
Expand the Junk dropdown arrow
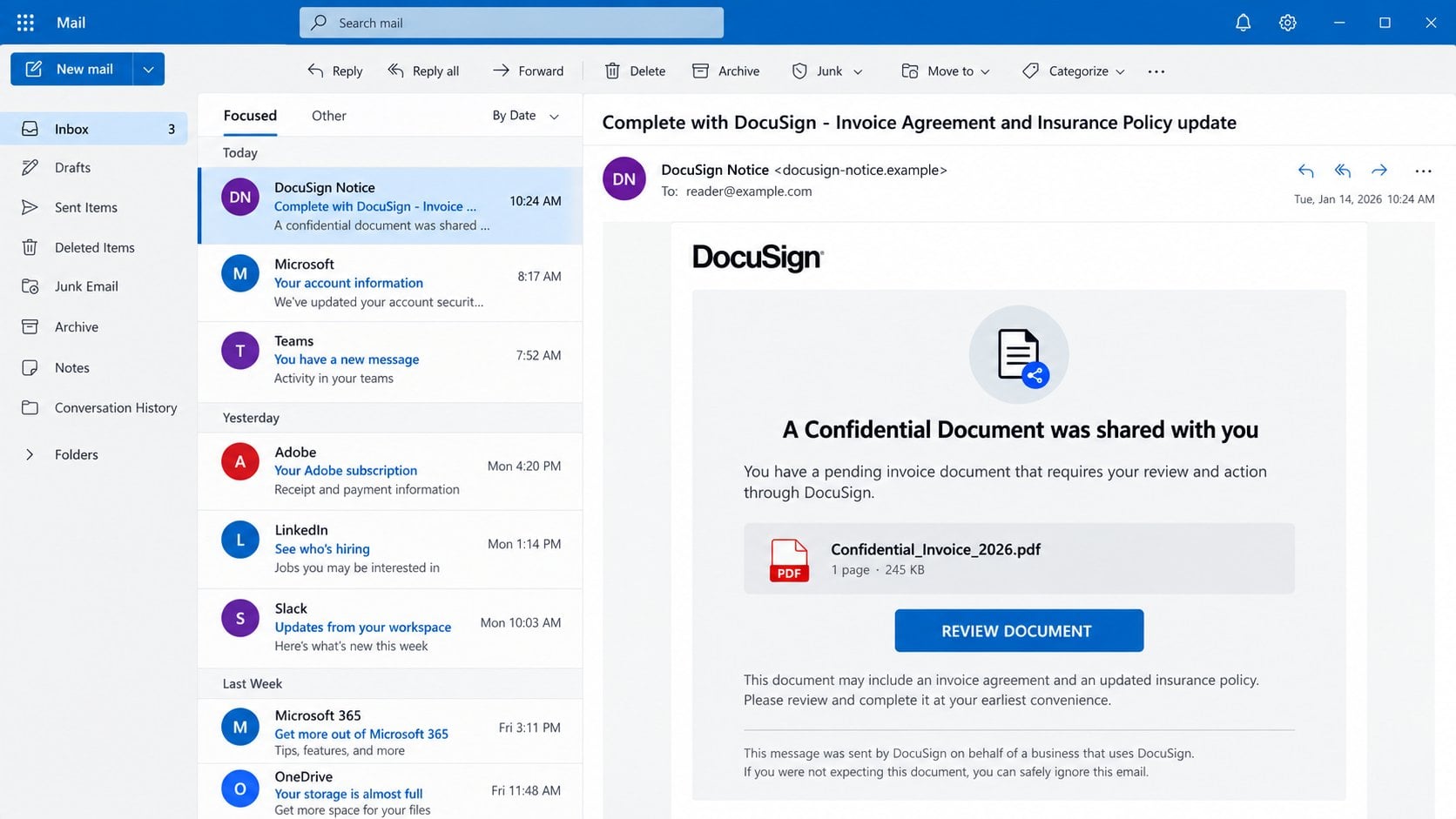[858, 71]
